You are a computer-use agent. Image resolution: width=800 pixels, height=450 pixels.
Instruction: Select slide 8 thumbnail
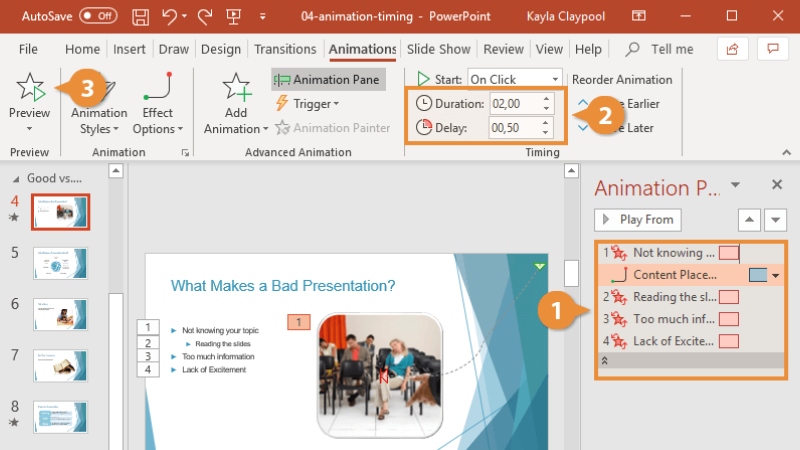(x=60, y=417)
